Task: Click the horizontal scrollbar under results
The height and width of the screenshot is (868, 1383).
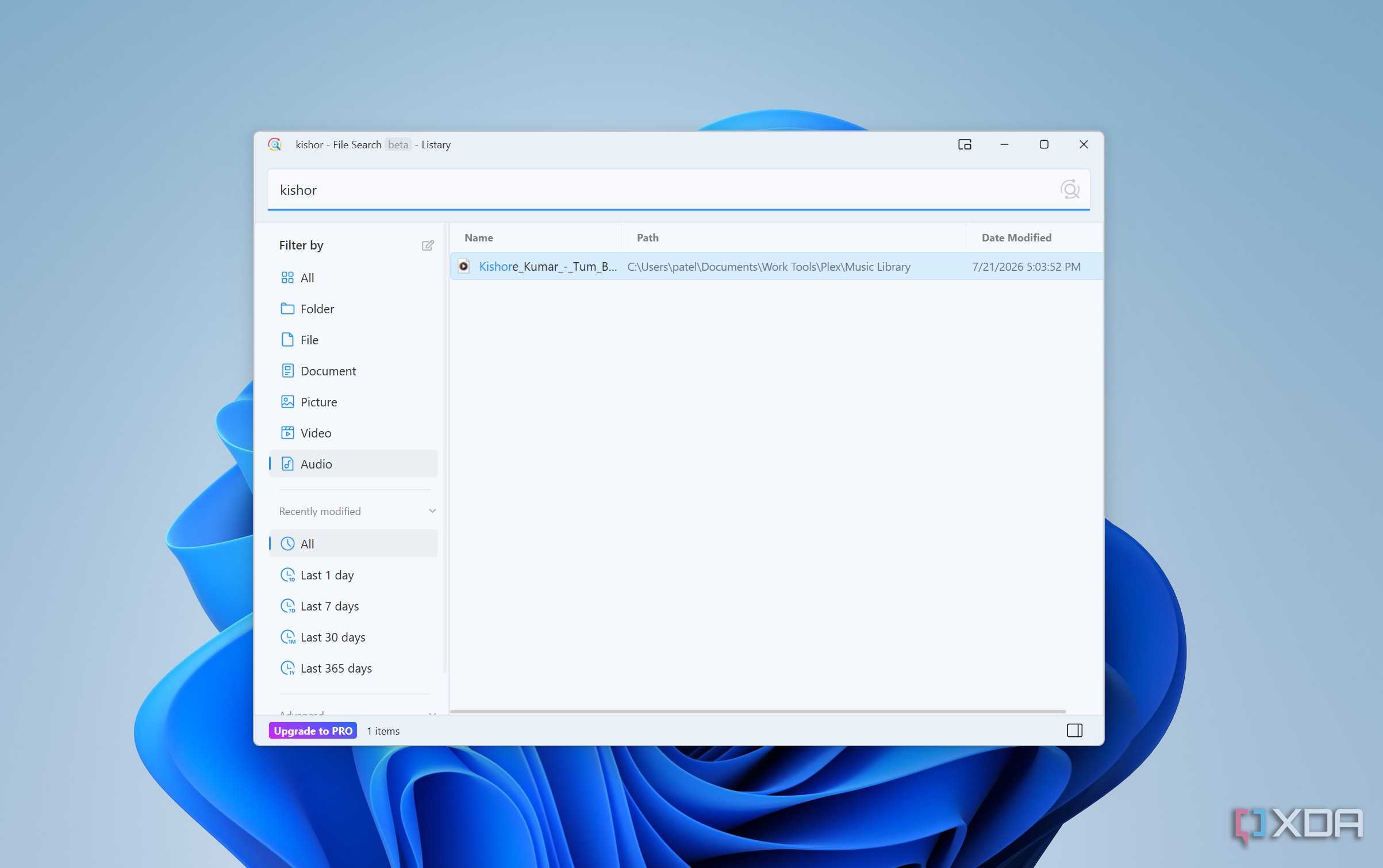Action: [x=758, y=712]
